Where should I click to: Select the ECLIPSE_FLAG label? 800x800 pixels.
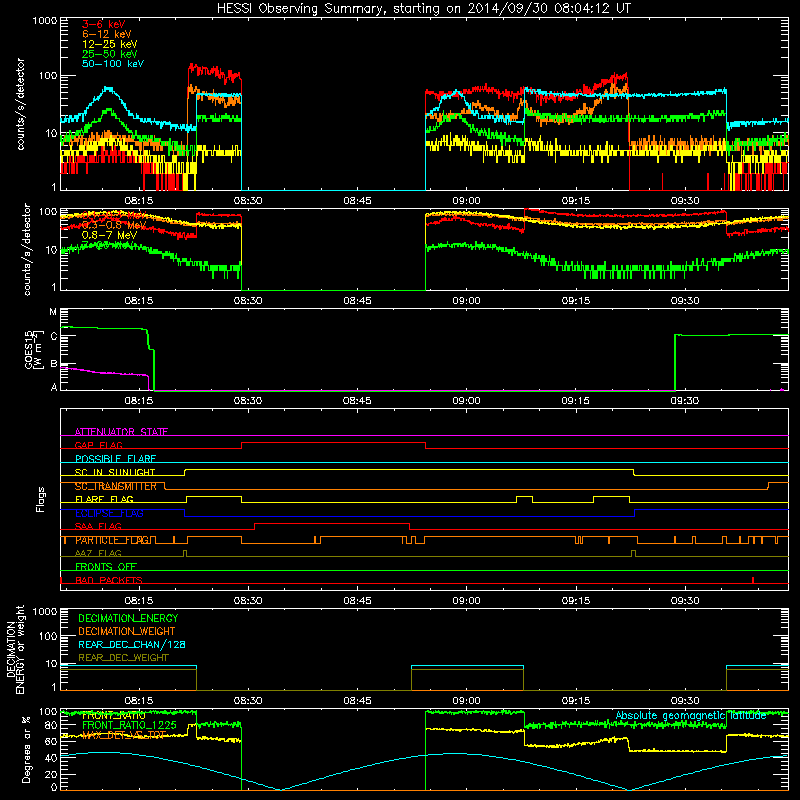109,513
